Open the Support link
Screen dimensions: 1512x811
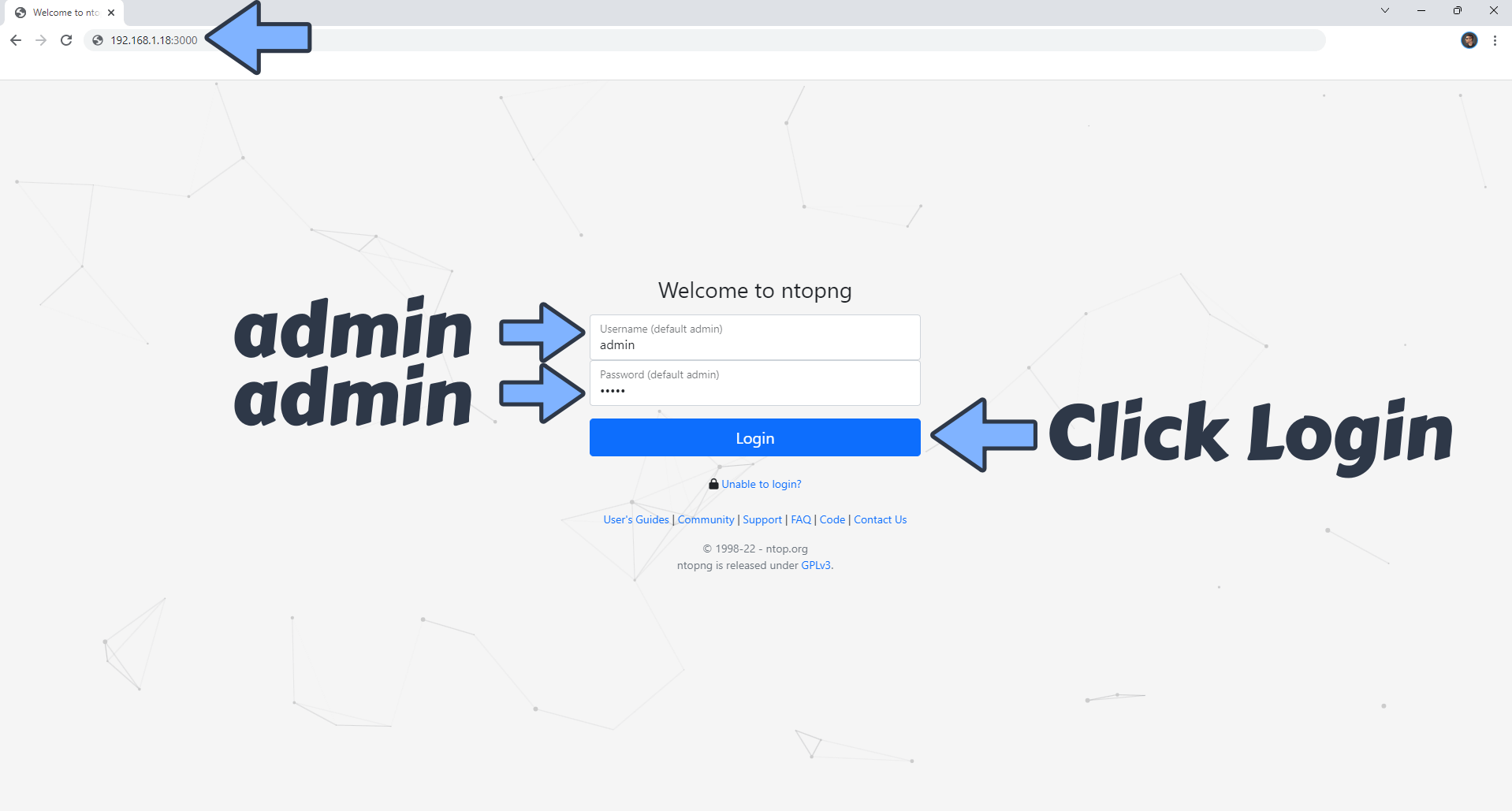(x=762, y=519)
